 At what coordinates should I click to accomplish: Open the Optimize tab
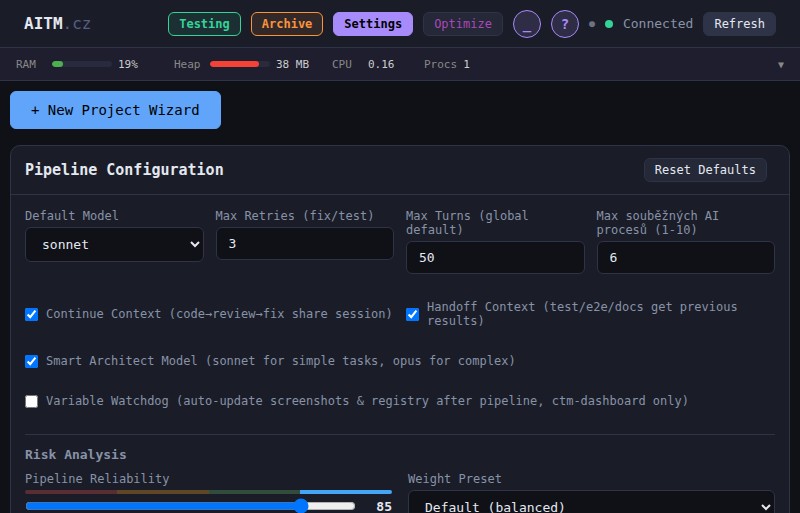click(x=463, y=24)
